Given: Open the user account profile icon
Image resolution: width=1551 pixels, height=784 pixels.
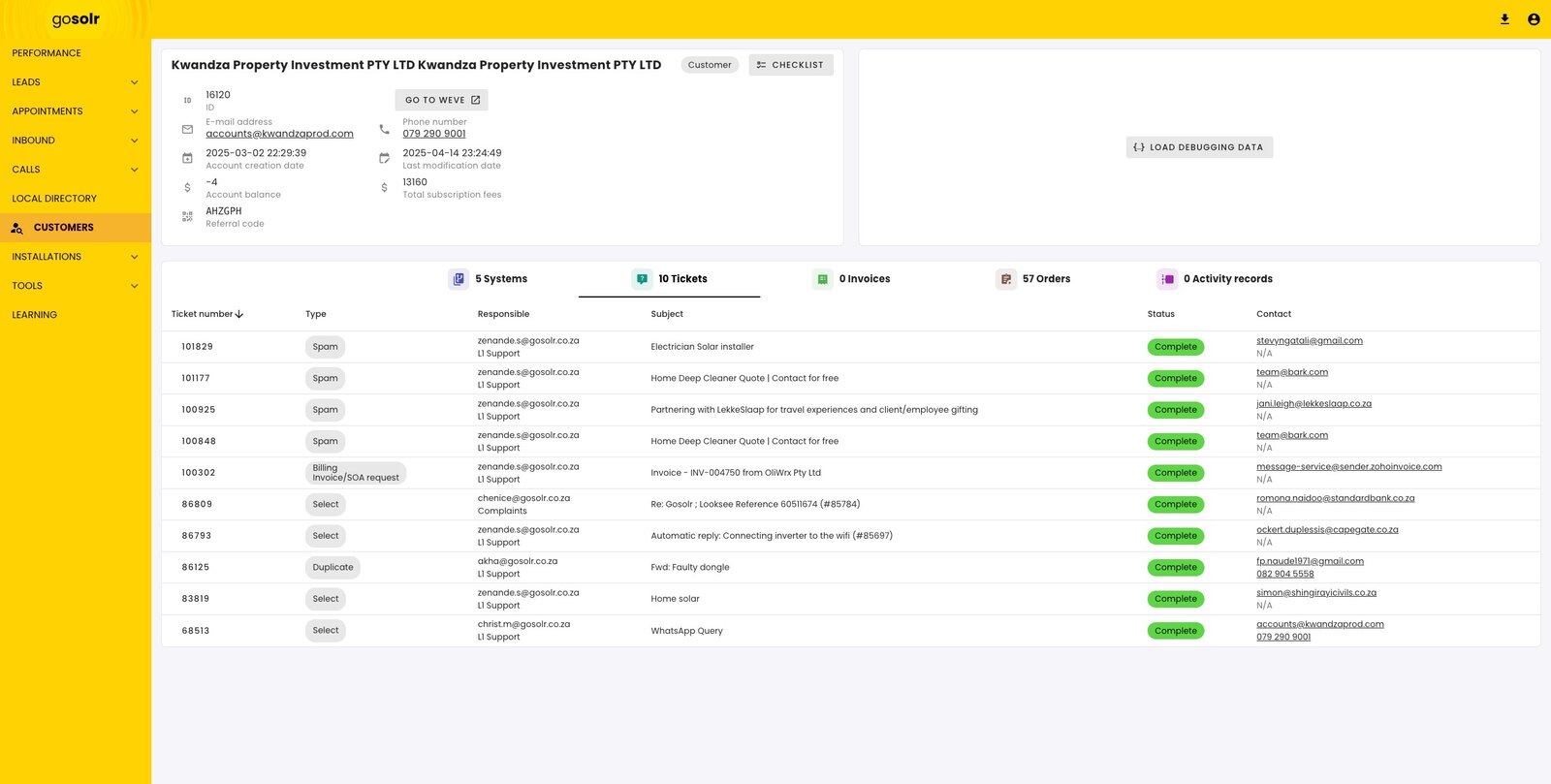Looking at the screenshot, I should [x=1534, y=19].
